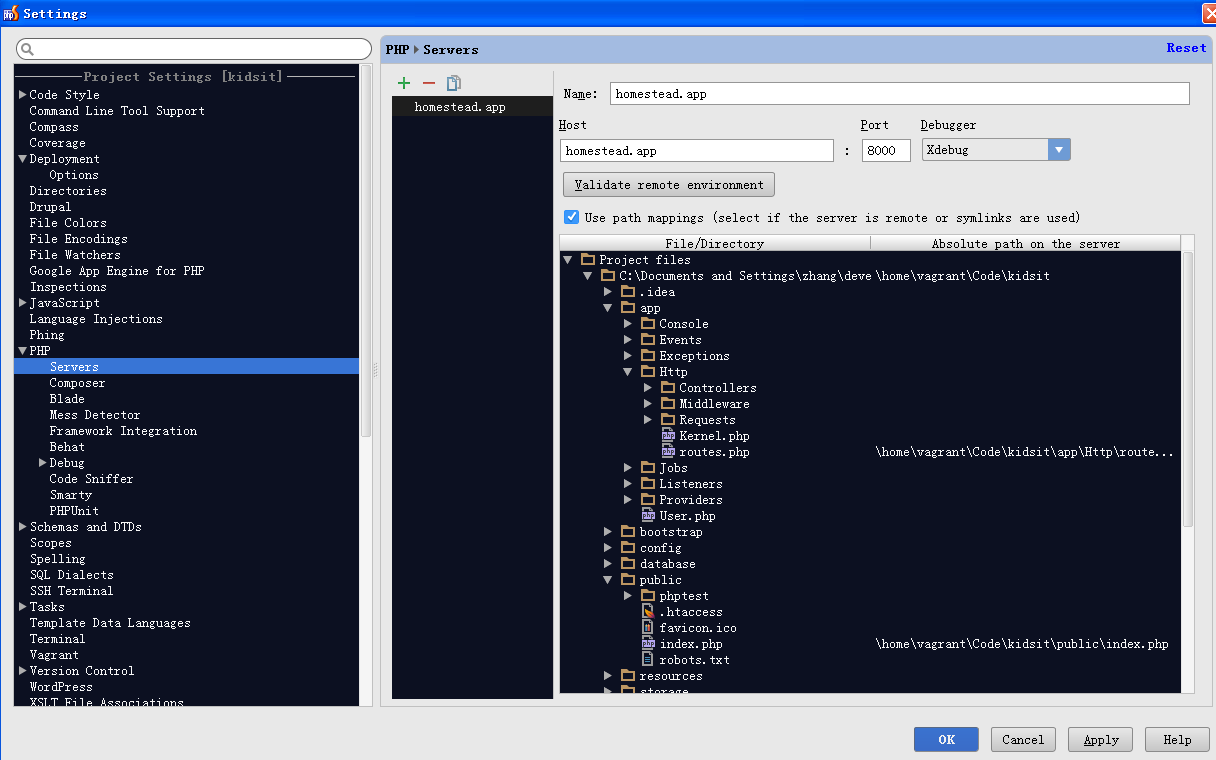Click the Cancel button
Screen dimensions: 1216x760
pos(1023,740)
